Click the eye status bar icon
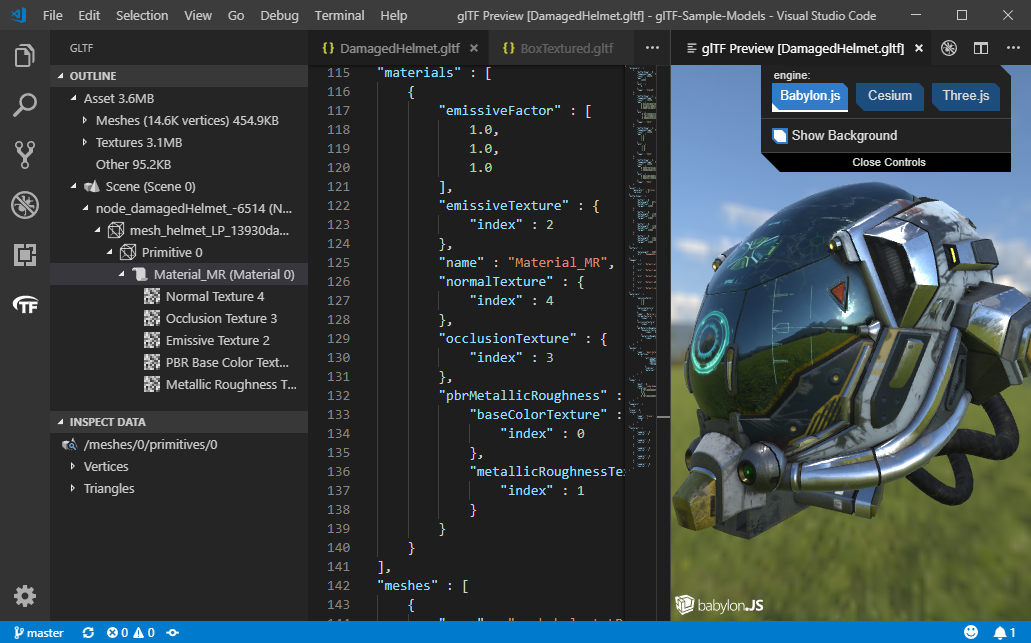 [x=172, y=632]
